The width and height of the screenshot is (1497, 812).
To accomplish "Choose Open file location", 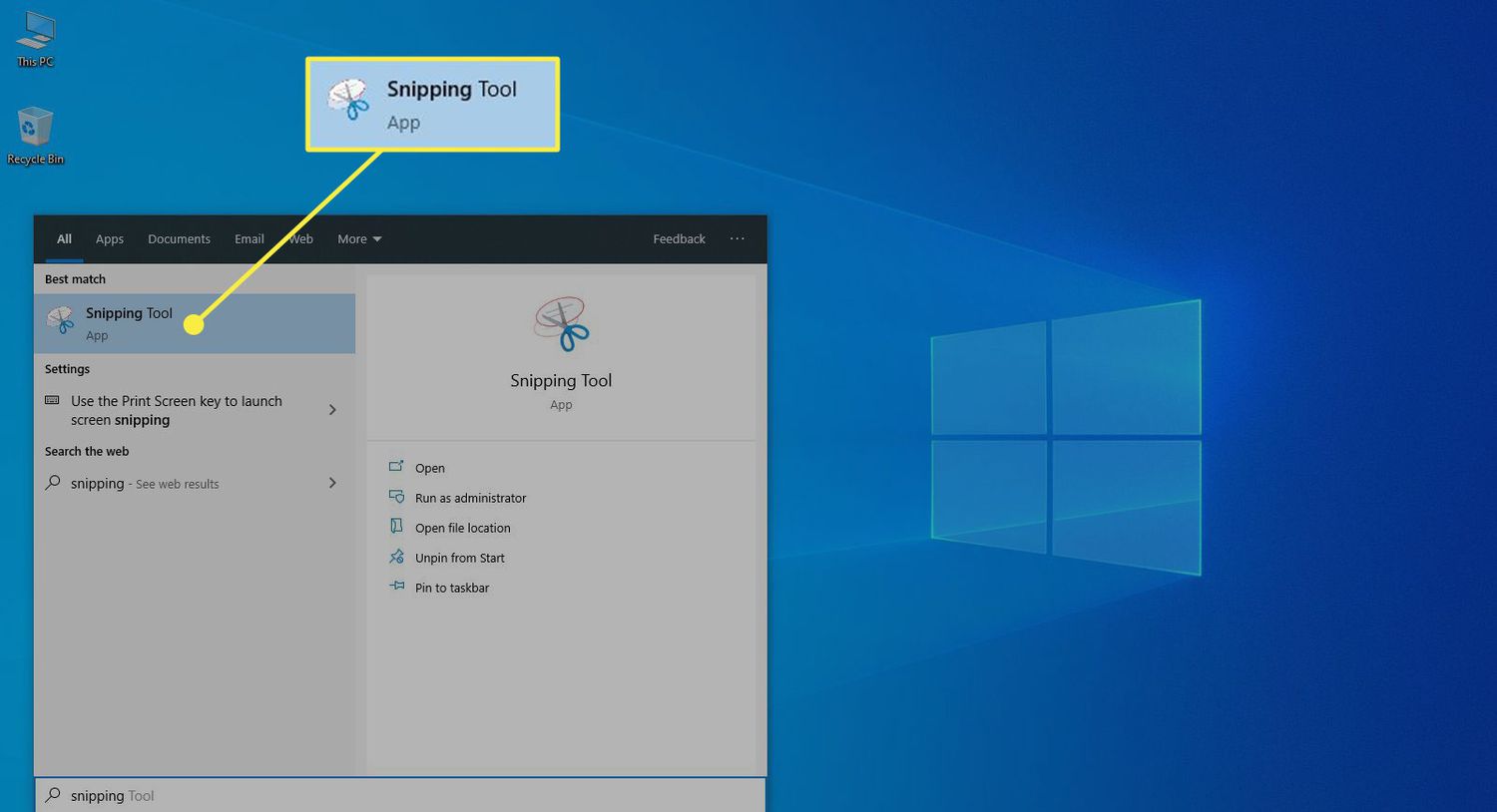I will 462,528.
